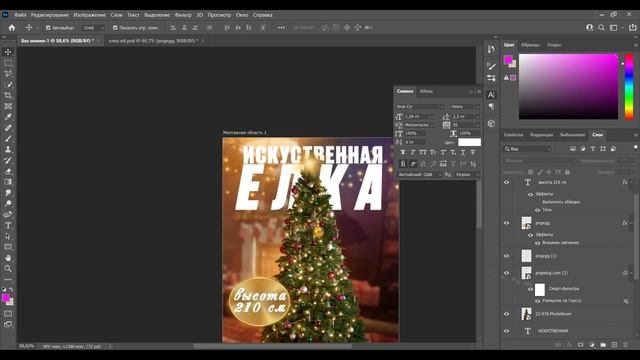Switch to the Абзац tab
640x360 pixels.
point(426,91)
